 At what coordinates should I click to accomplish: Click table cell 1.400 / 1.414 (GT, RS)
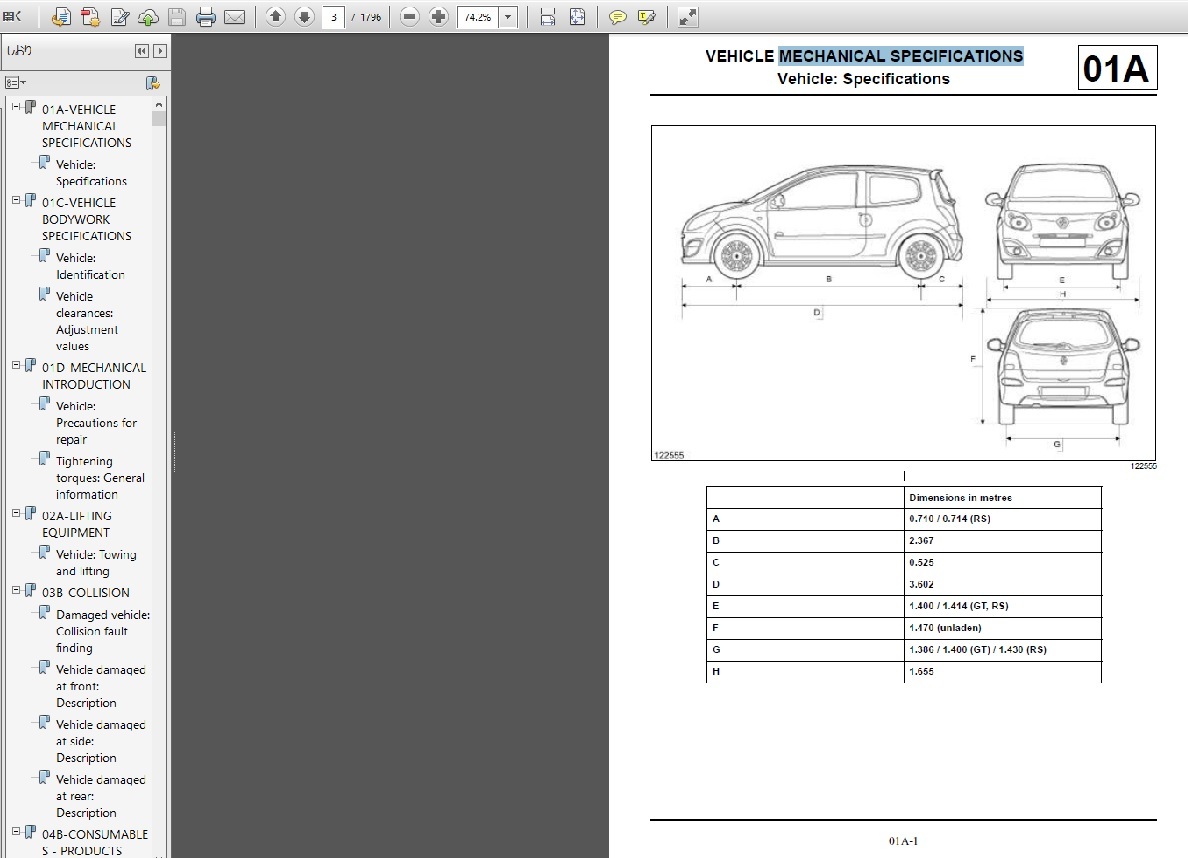click(1002, 606)
